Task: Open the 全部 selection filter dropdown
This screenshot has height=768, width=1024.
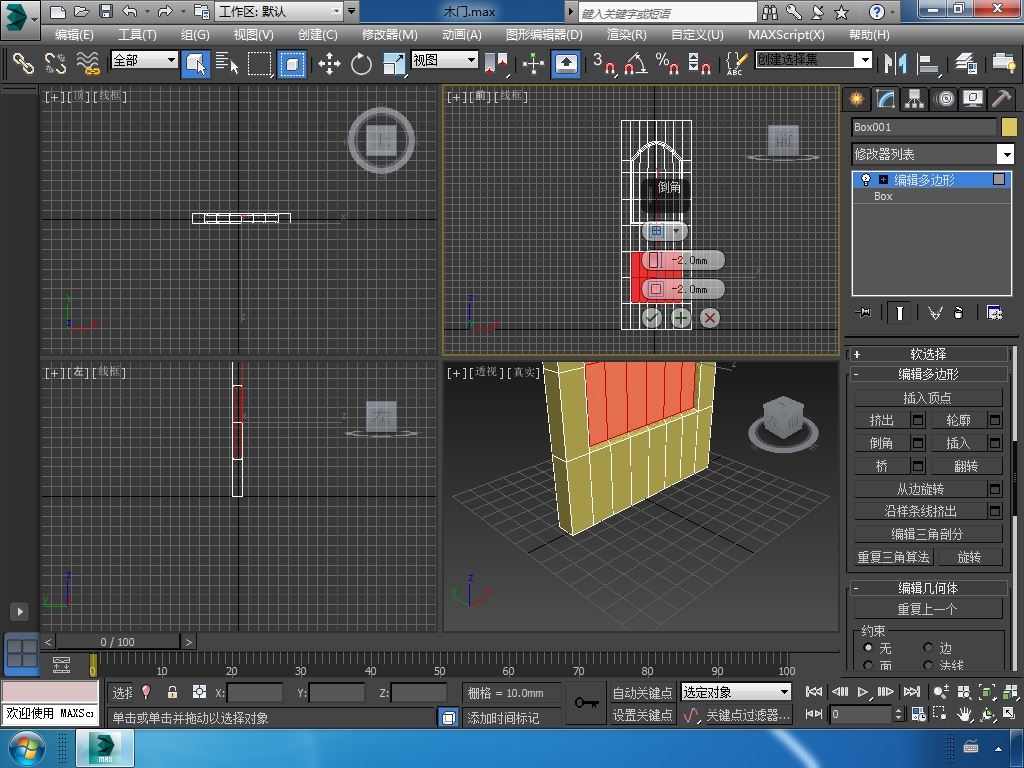Action: 145,60
